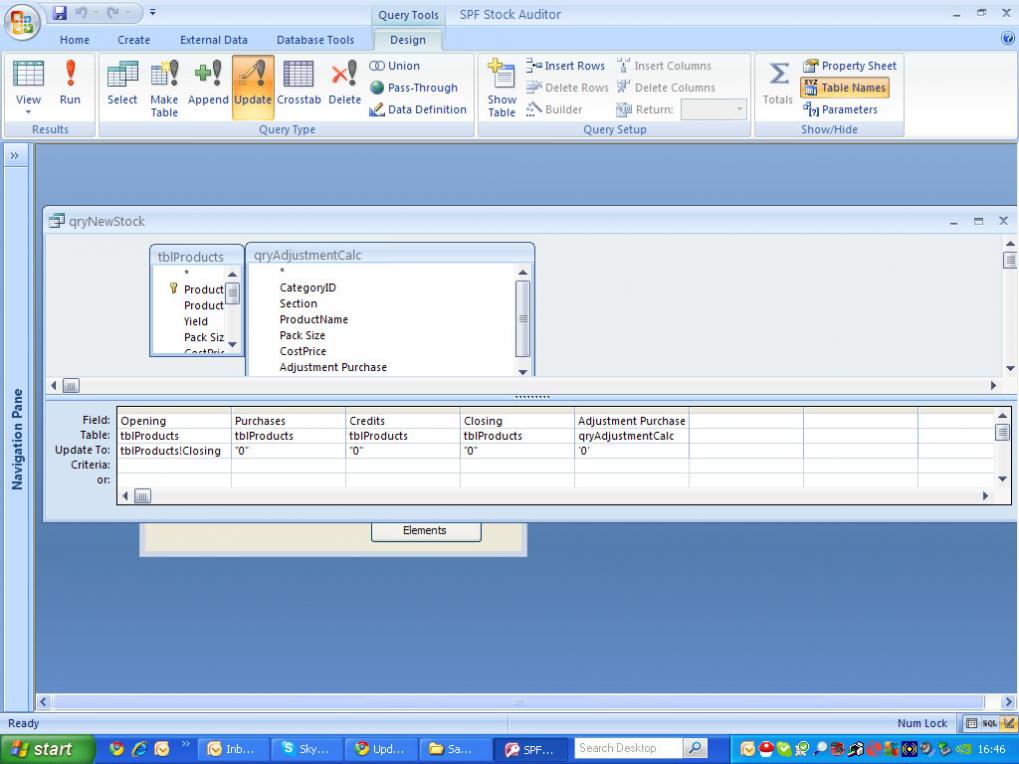The image size is (1019, 764).
Task: Select the Delete query type icon
Action: click(x=344, y=85)
